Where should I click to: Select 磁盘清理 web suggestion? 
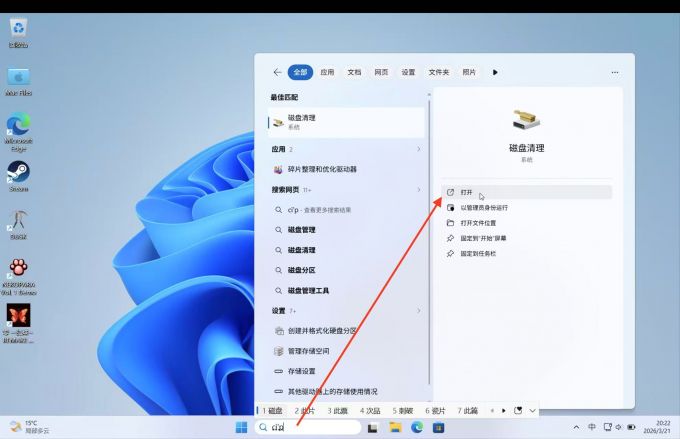pos(346,250)
